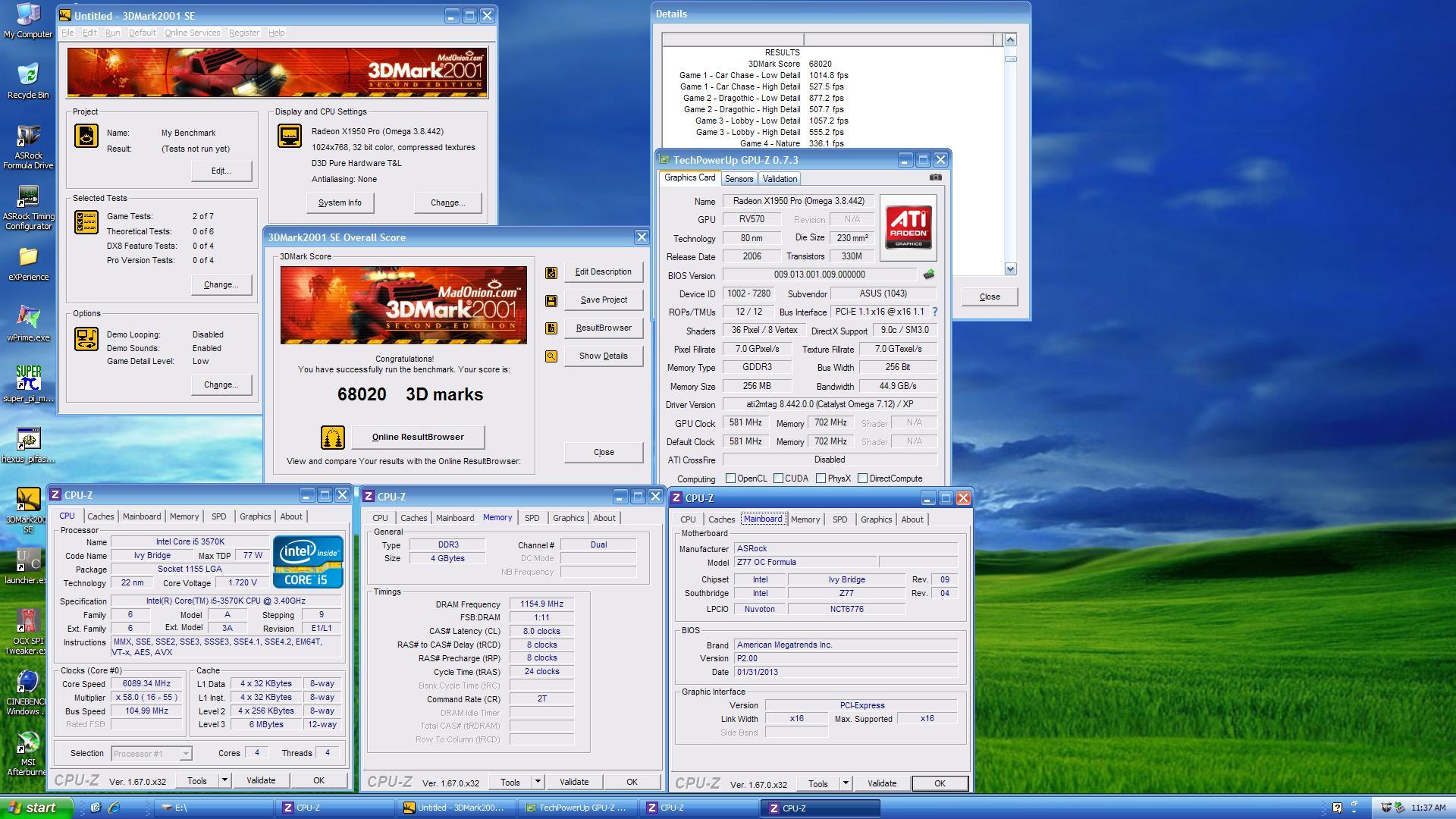Take GPU-Z screenshot with camera icon
This screenshot has height=819, width=1456.
click(936, 177)
